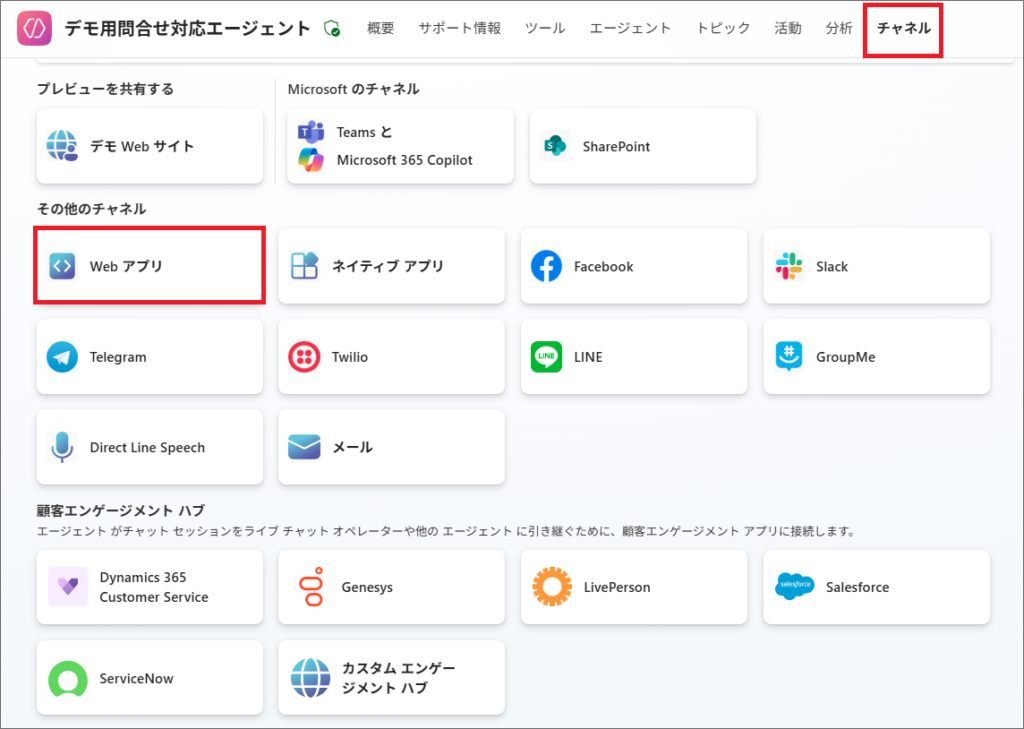Connect the Genesys hub label
Image resolution: width=1024 pixels, height=729 pixels.
pos(367,587)
